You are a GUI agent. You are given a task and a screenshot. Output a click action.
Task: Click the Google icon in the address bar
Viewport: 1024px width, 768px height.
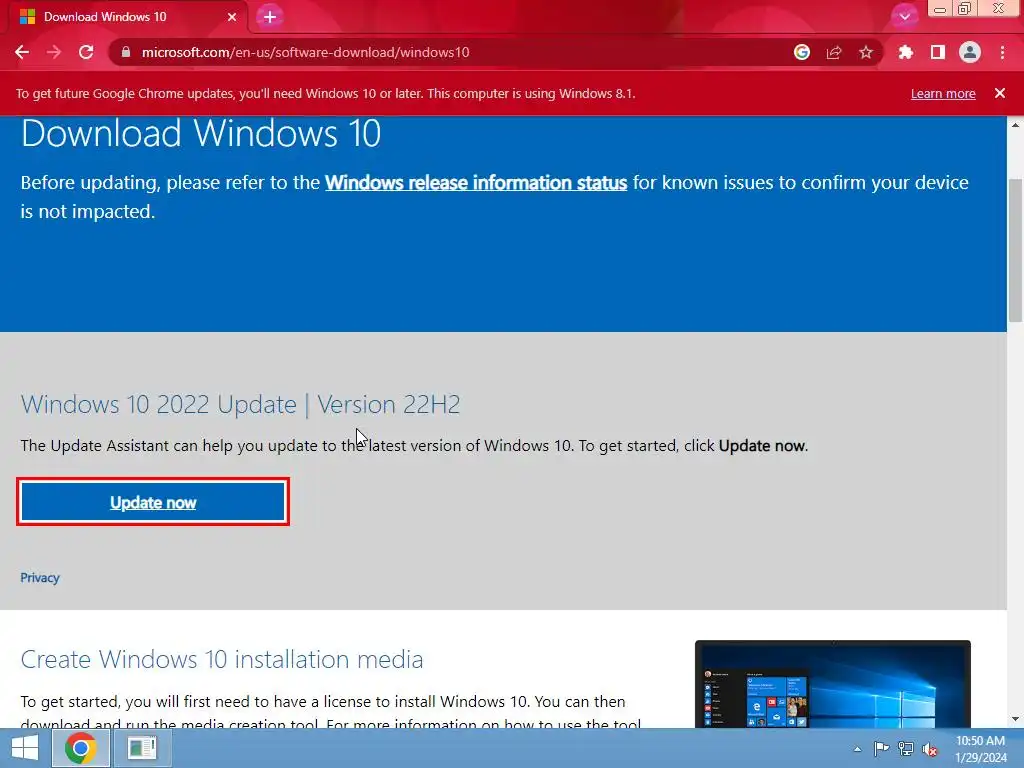point(802,52)
